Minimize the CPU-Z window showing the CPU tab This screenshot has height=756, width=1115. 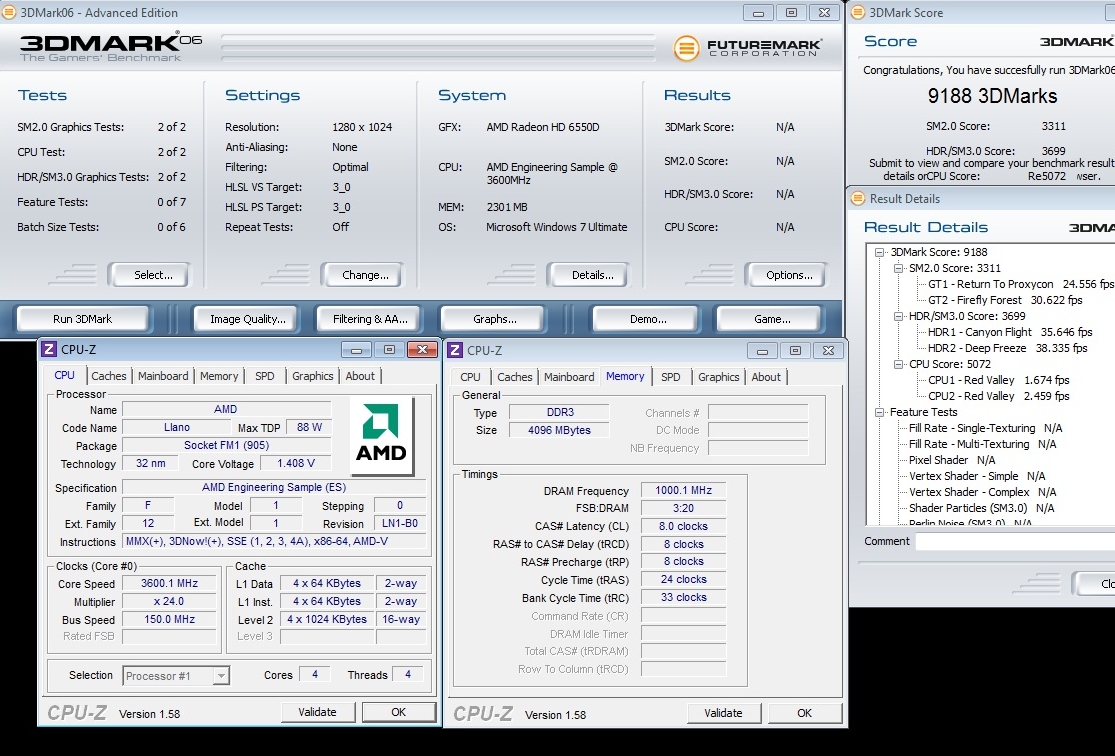(356, 349)
